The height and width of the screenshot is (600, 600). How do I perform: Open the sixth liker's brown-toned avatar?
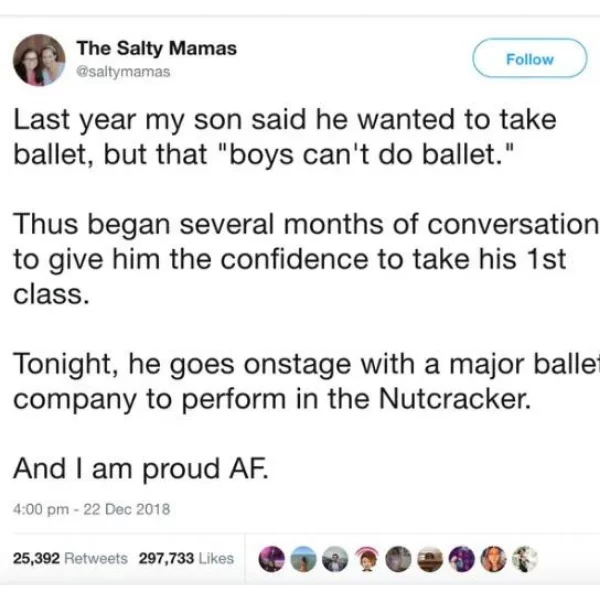[430, 559]
